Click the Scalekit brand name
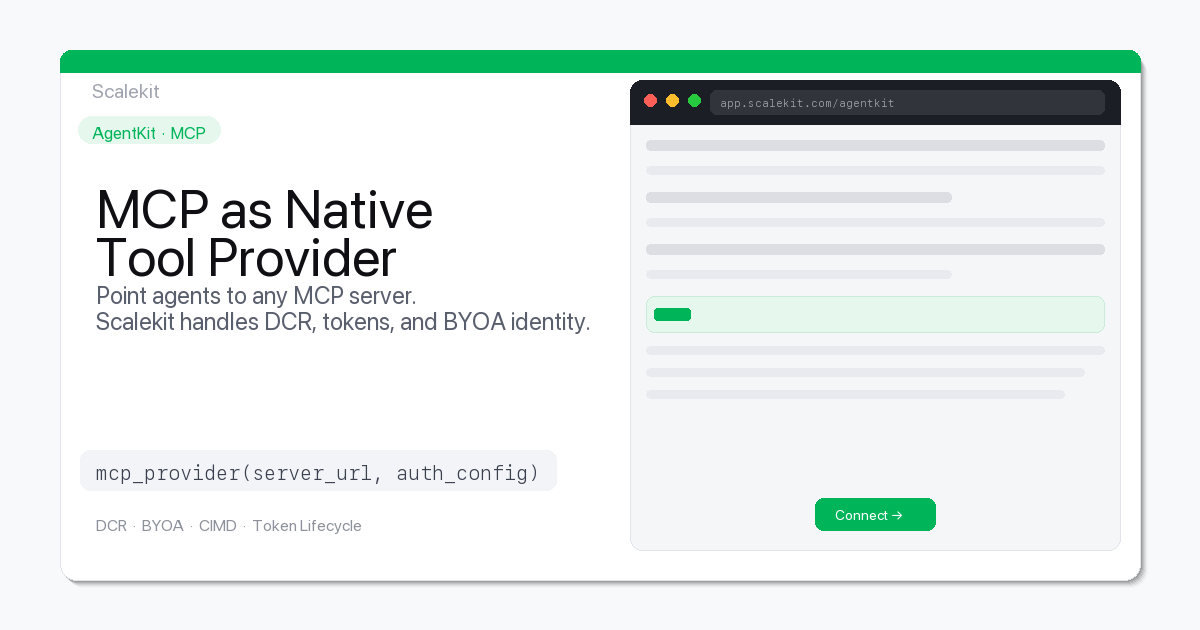This screenshot has width=1200, height=630. pos(126,92)
